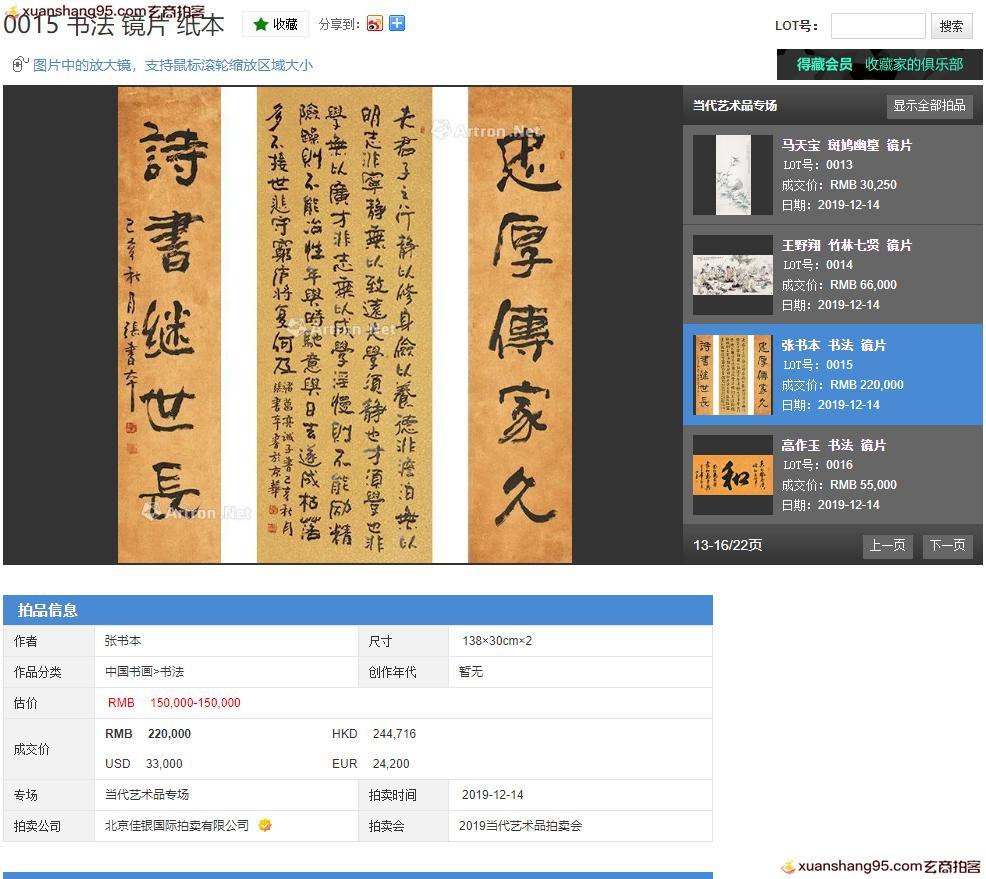Go to next page with 下一页

coord(948,545)
